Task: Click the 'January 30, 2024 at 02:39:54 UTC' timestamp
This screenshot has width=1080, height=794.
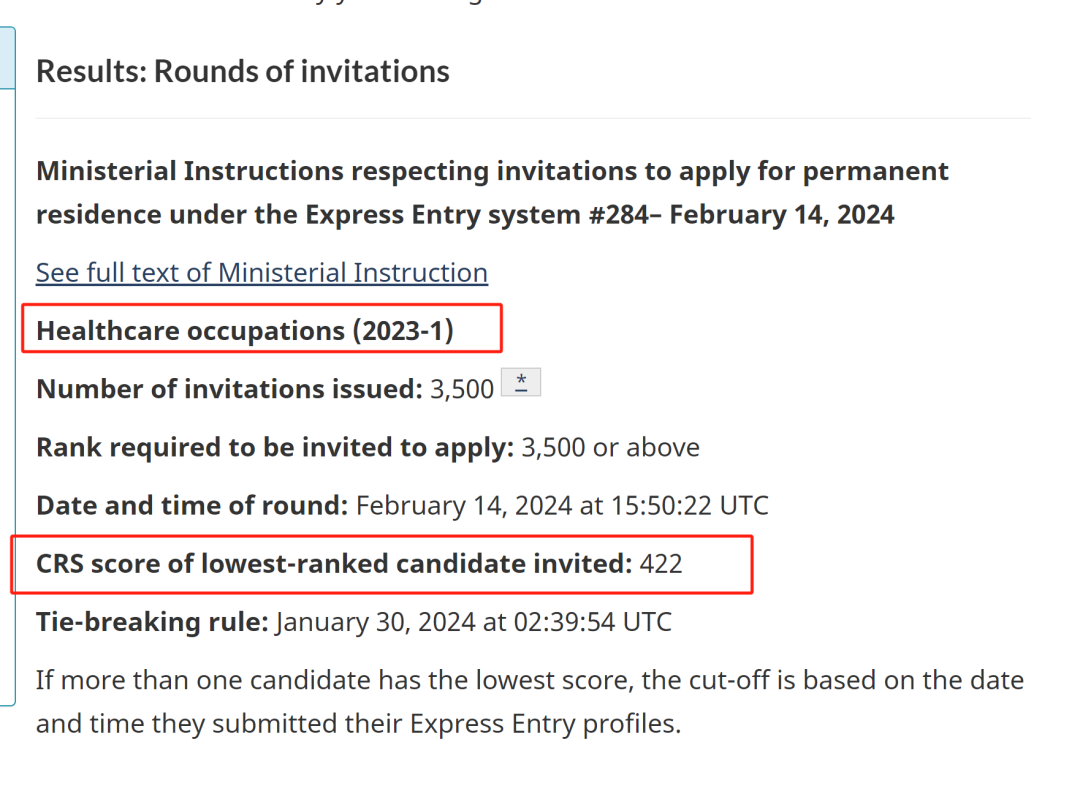Action: point(473,622)
